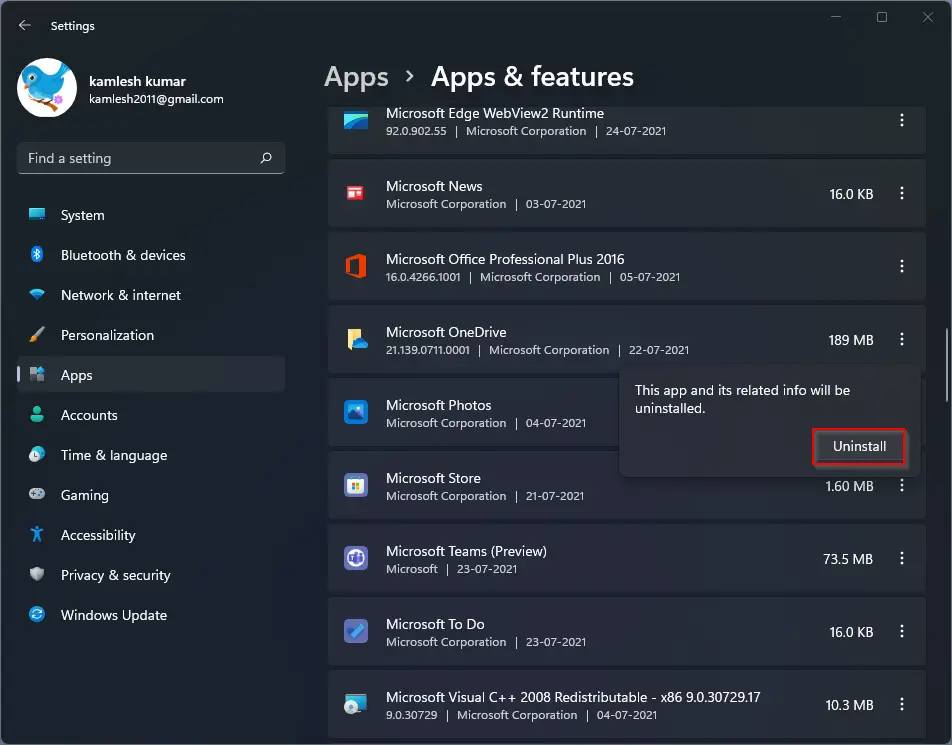The width and height of the screenshot is (952, 745).
Task: Open more options for Edge WebView2 Runtime
Action: [902, 120]
